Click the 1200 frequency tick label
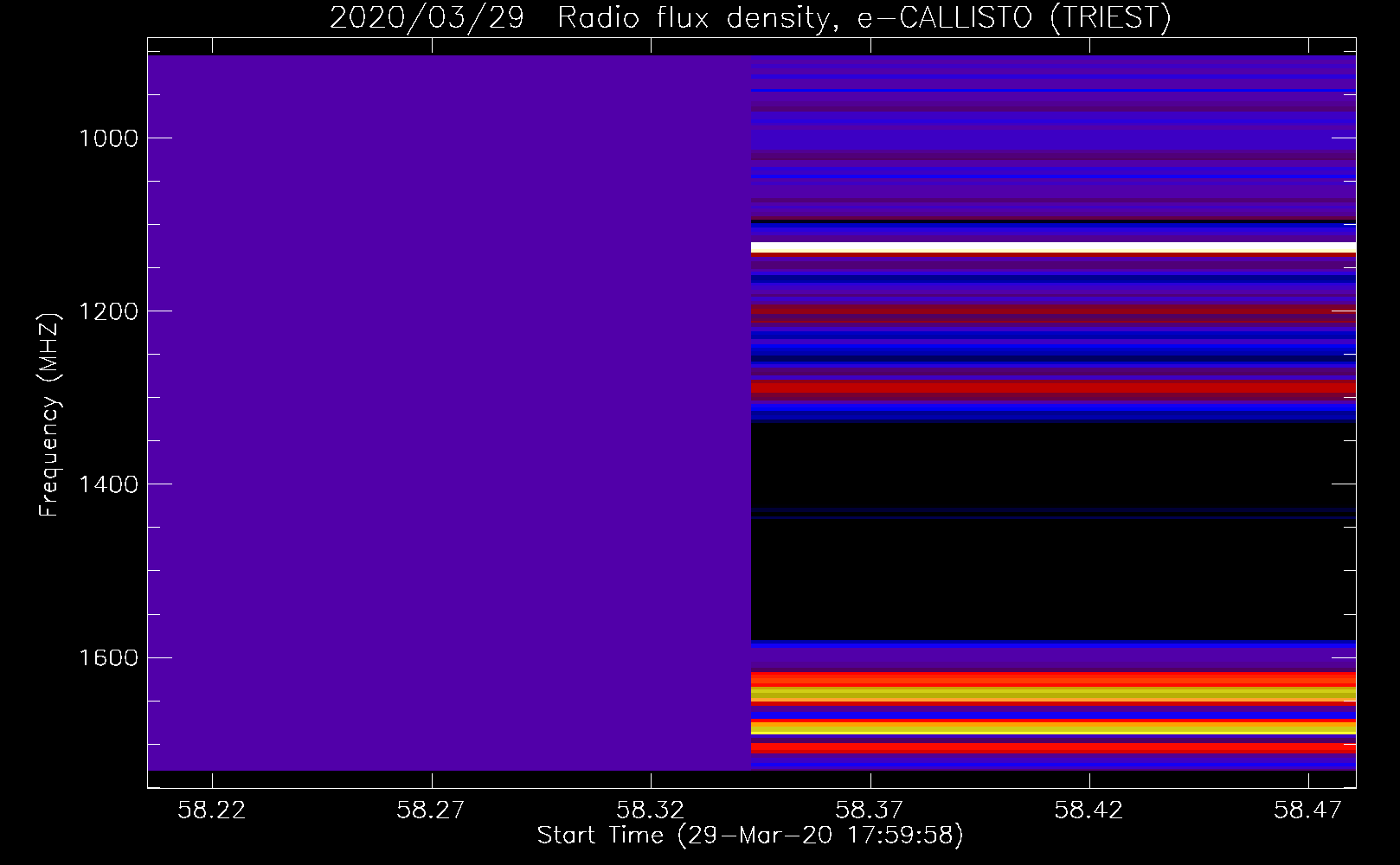 pos(108,311)
